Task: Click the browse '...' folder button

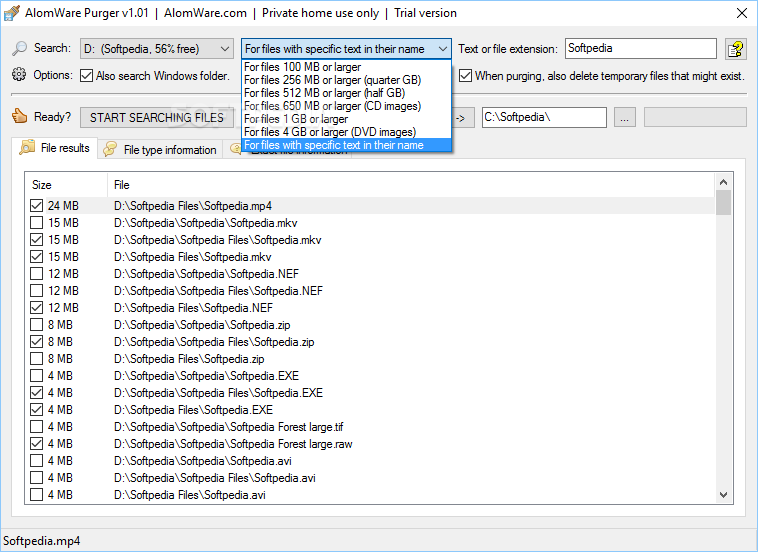Action: [625, 117]
